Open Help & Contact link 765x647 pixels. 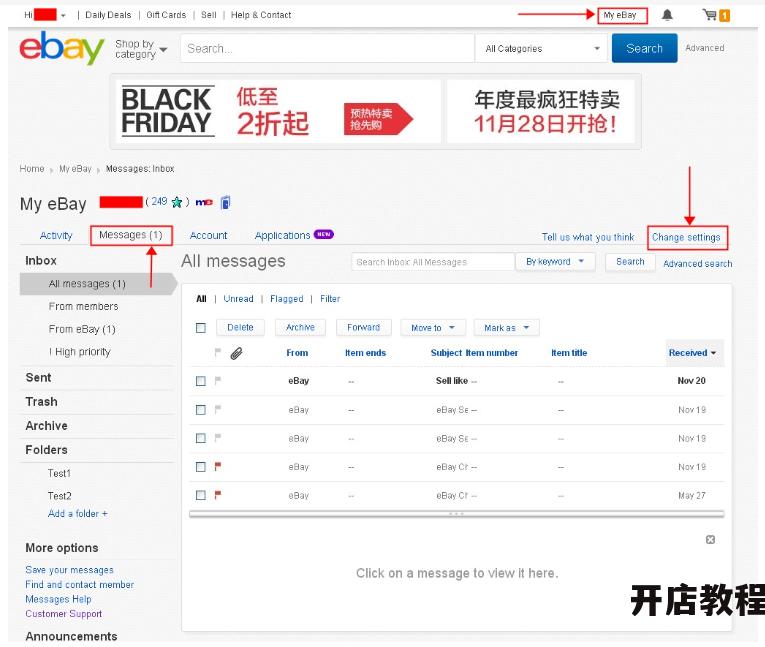coord(261,15)
